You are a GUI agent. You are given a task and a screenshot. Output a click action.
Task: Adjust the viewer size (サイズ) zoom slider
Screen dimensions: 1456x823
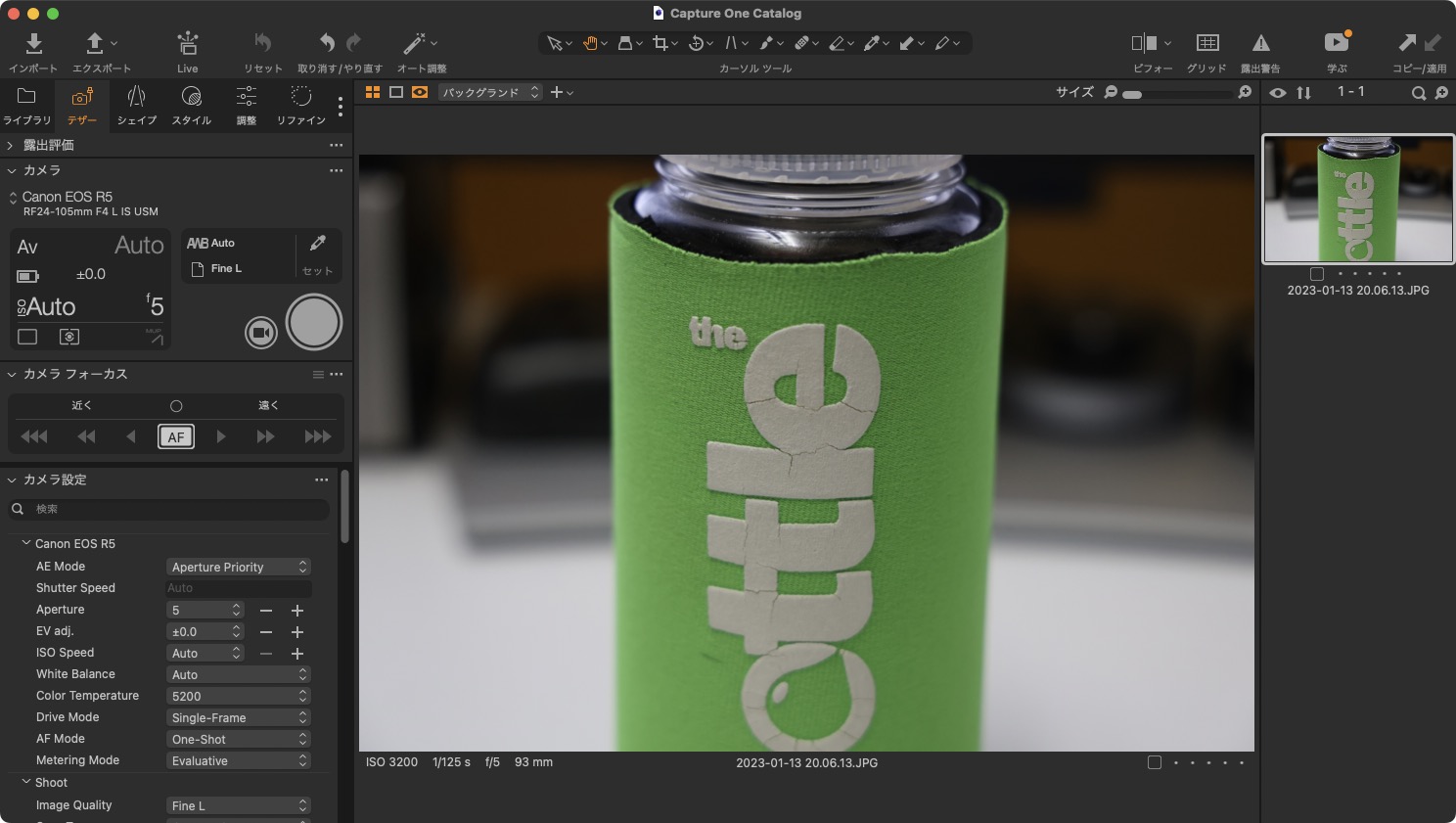click(x=1179, y=94)
